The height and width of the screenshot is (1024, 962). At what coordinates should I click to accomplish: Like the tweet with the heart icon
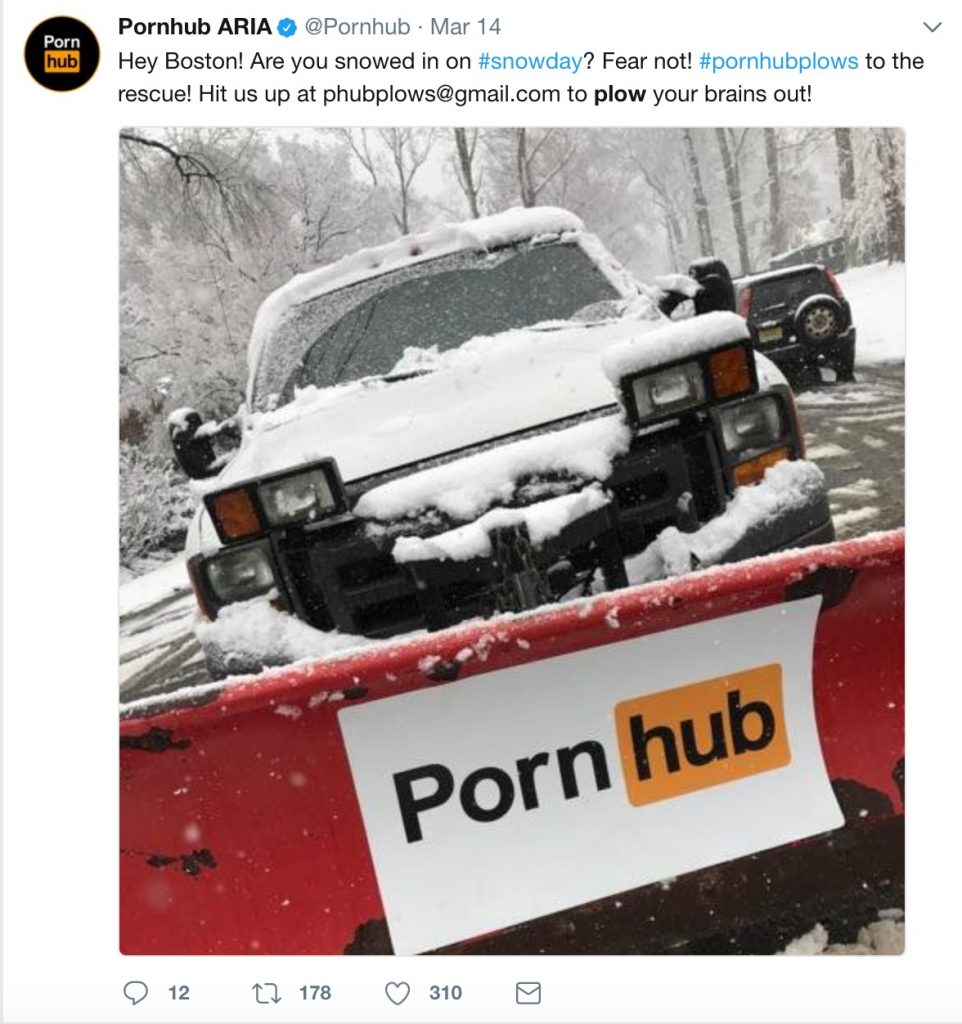(397, 993)
